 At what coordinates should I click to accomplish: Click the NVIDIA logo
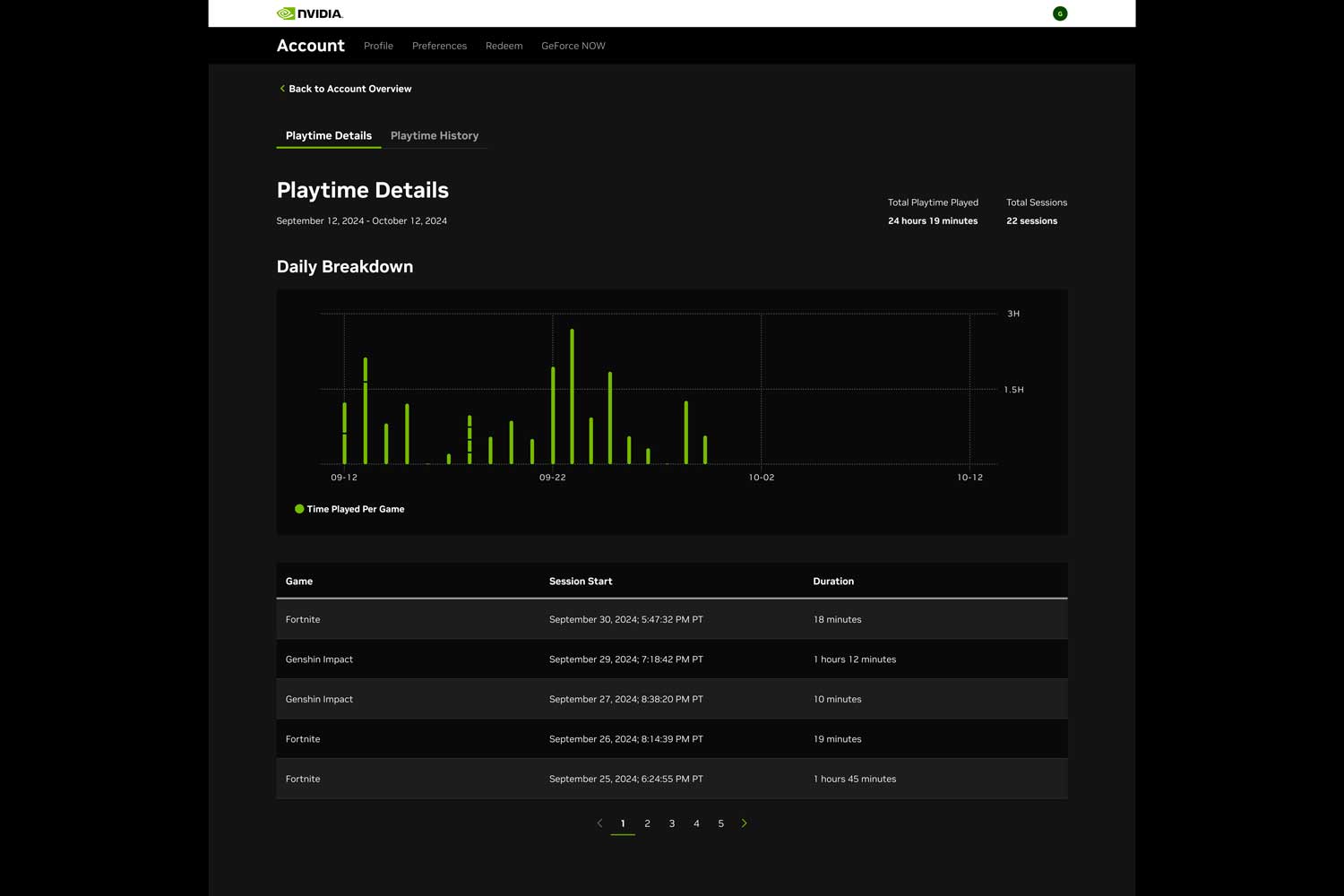pos(310,13)
